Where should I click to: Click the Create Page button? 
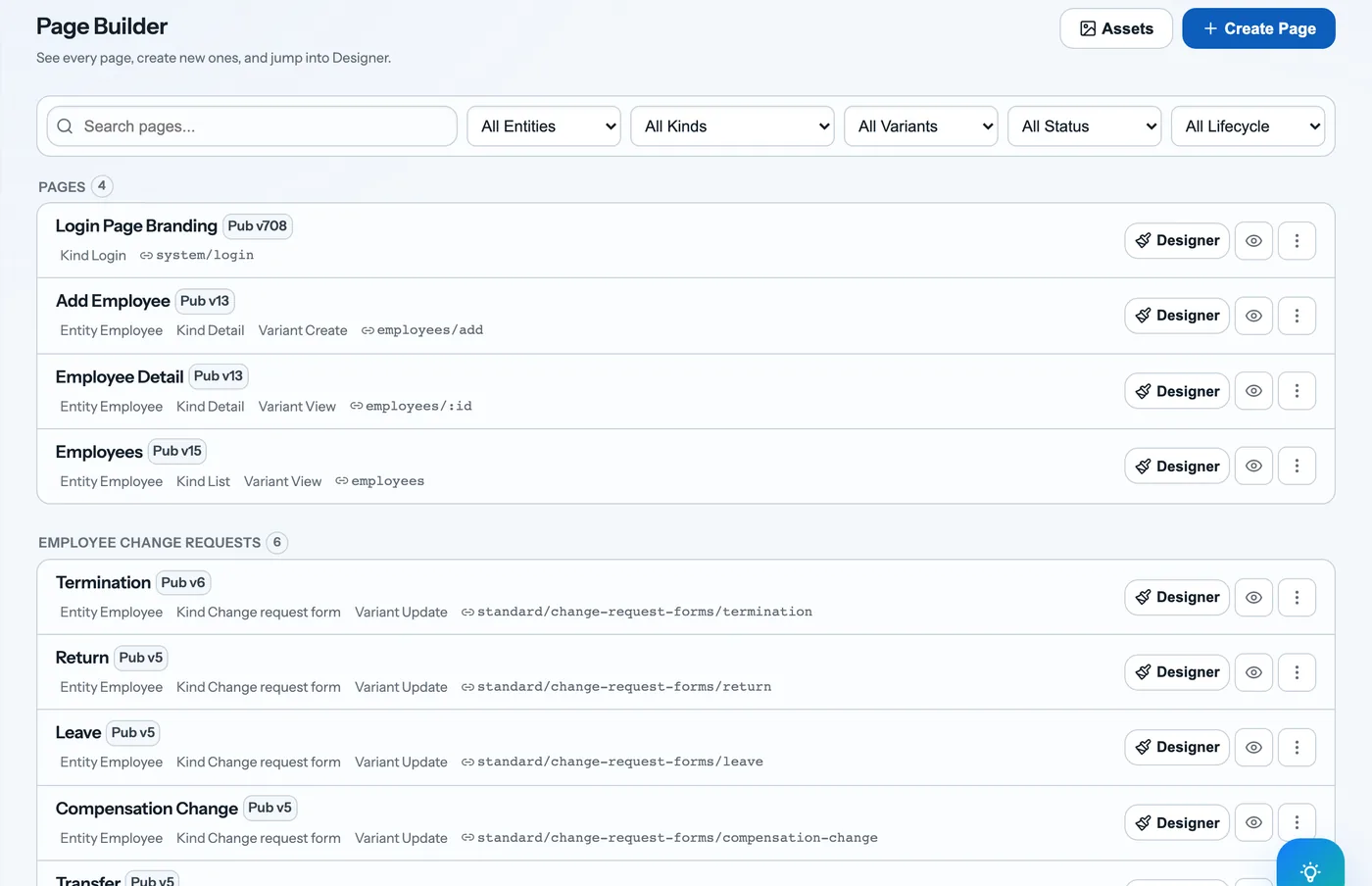(x=1258, y=28)
